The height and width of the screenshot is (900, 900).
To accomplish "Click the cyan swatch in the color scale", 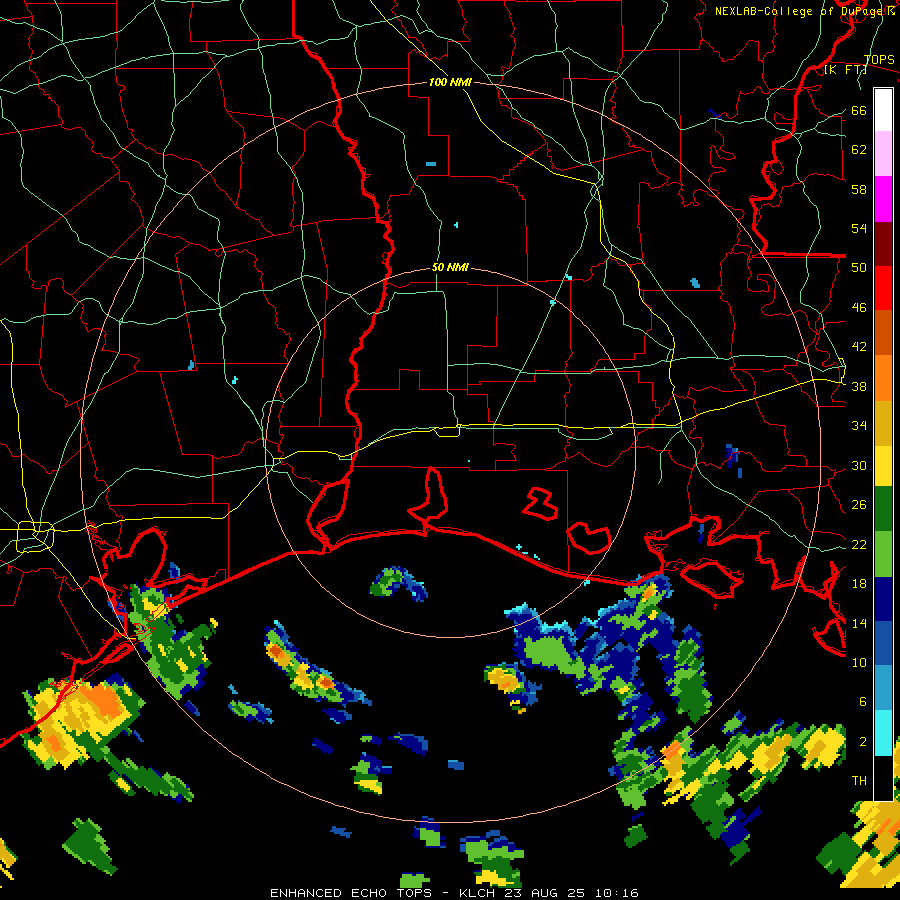I will click(x=883, y=733).
